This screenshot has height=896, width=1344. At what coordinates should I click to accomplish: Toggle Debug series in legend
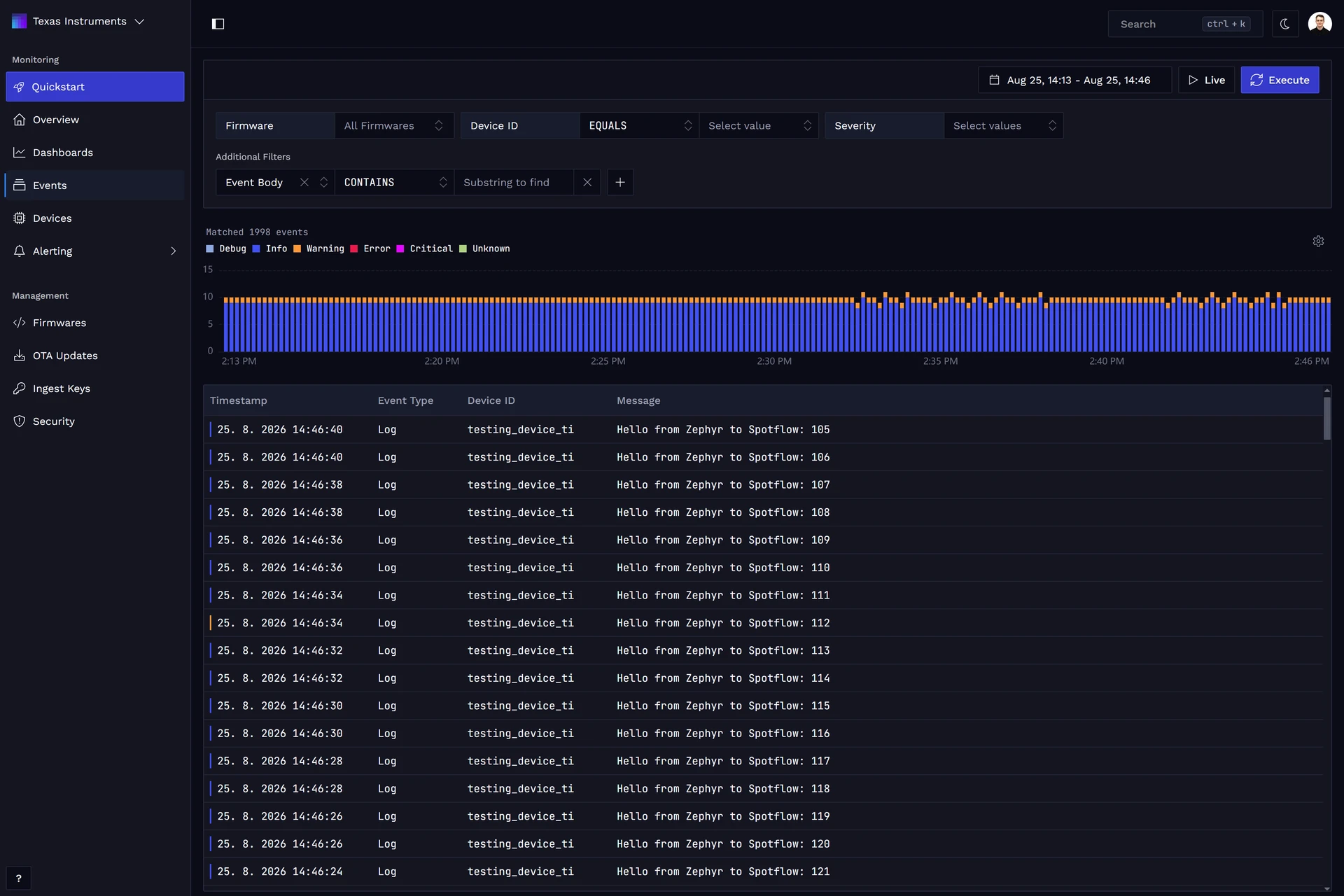pos(226,249)
